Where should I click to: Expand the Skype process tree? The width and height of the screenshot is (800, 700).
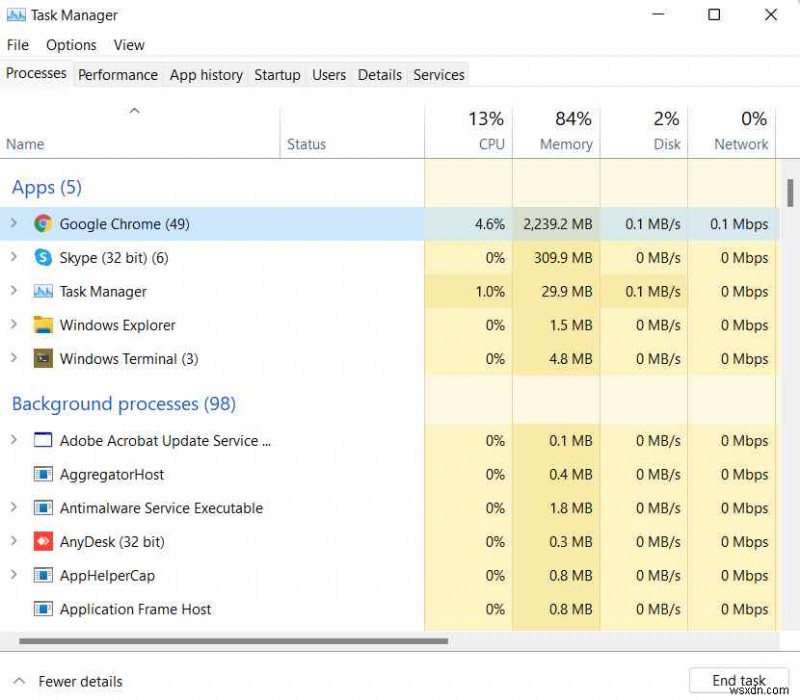pos(15,257)
